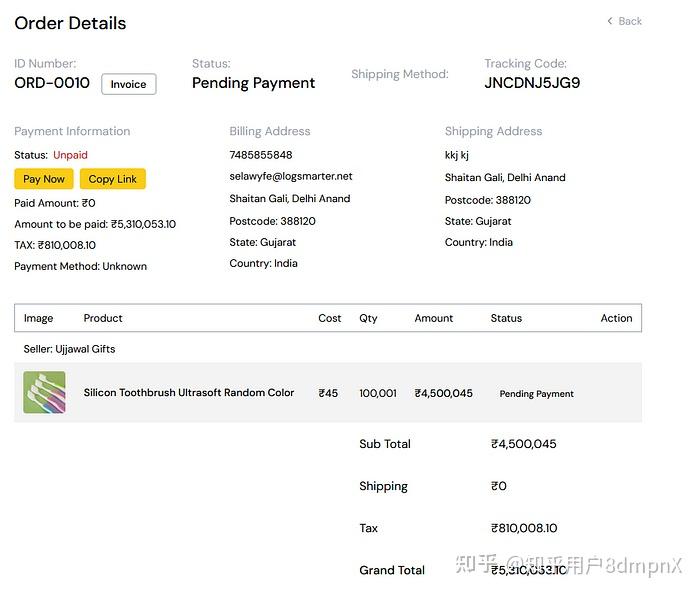Click Amount to be paid ₹5,310,053.10

pos(95,224)
